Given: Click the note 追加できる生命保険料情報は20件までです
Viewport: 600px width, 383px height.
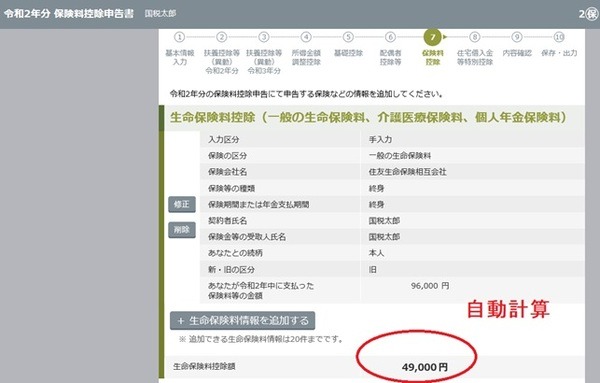Looking at the screenshot, I should click(261, 339).
